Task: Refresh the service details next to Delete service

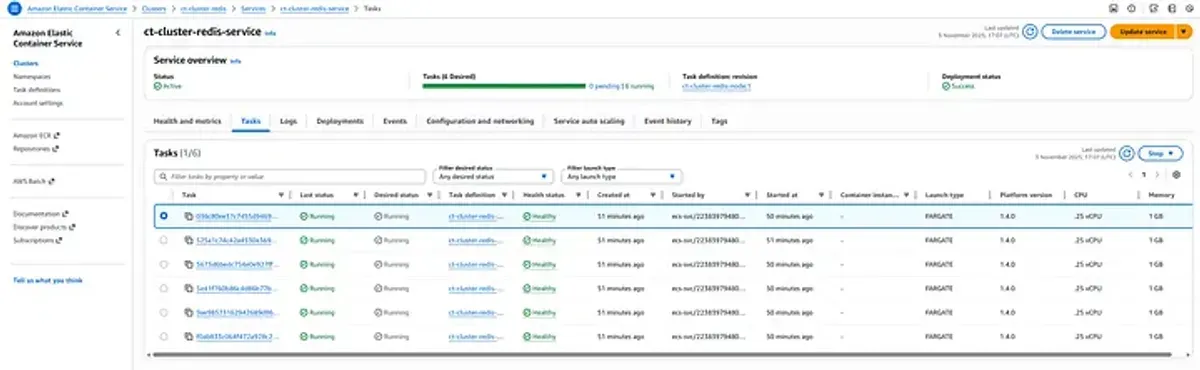Action: coord(1030,32)
